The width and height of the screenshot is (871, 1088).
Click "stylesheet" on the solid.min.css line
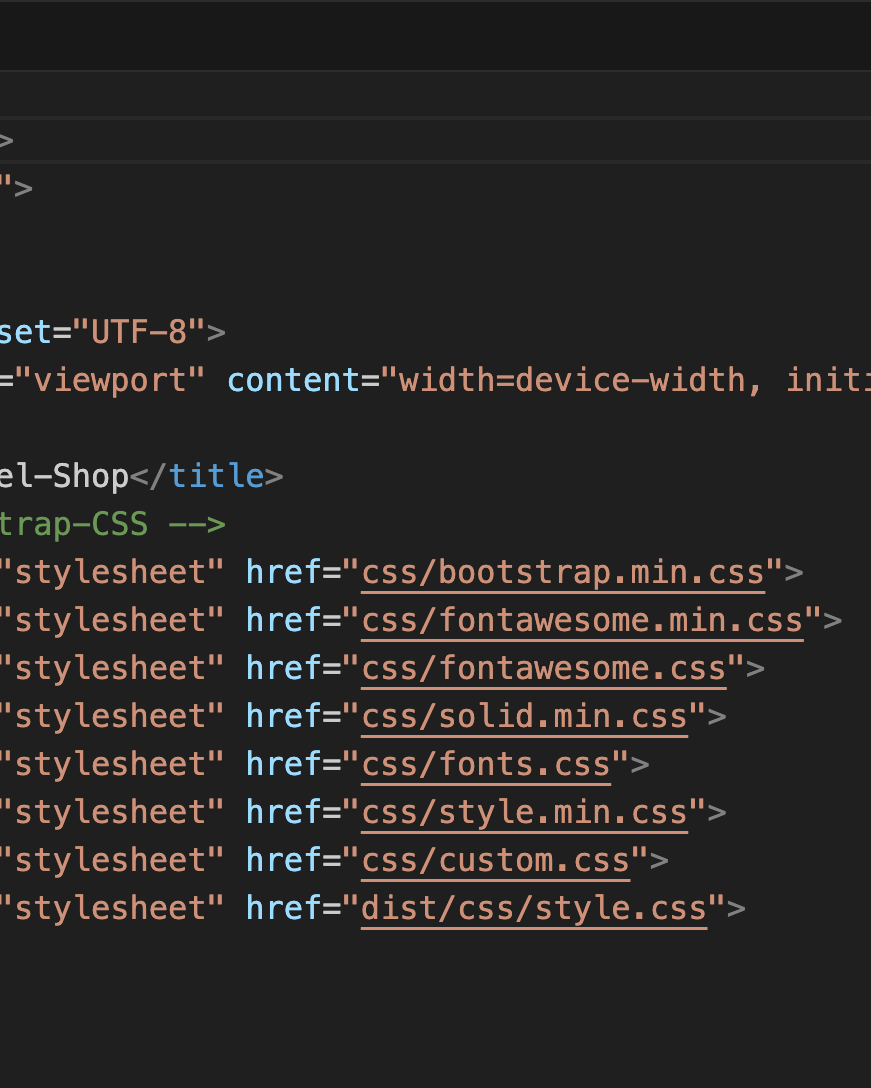point(115,716)
